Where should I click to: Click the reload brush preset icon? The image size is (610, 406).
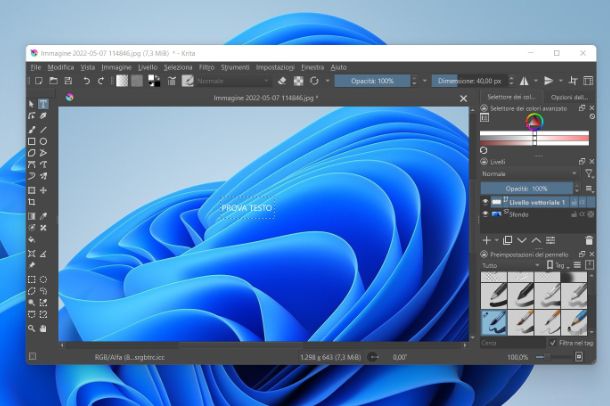point(314,80)
